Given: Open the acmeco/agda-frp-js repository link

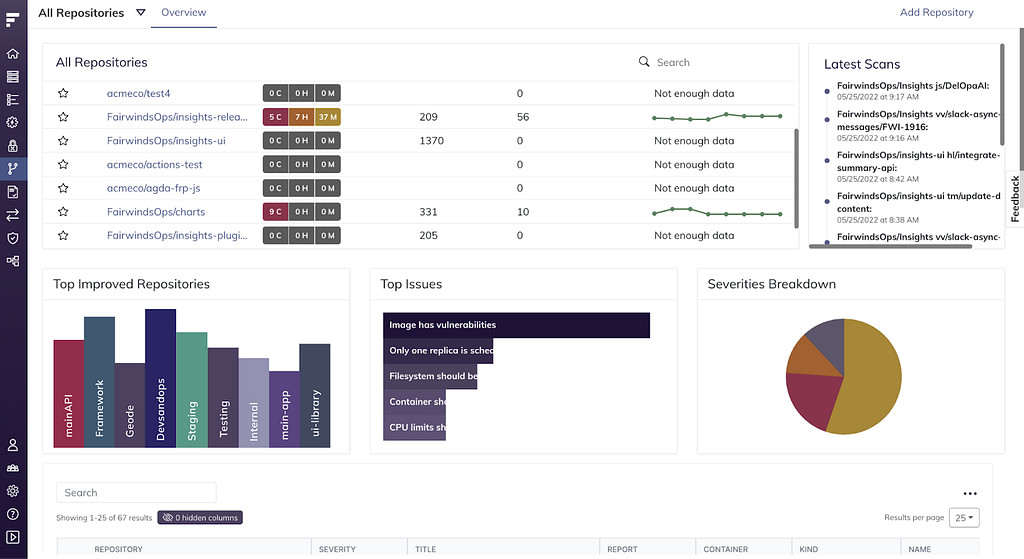Looking at the screenshot, I should pos(153,188).
